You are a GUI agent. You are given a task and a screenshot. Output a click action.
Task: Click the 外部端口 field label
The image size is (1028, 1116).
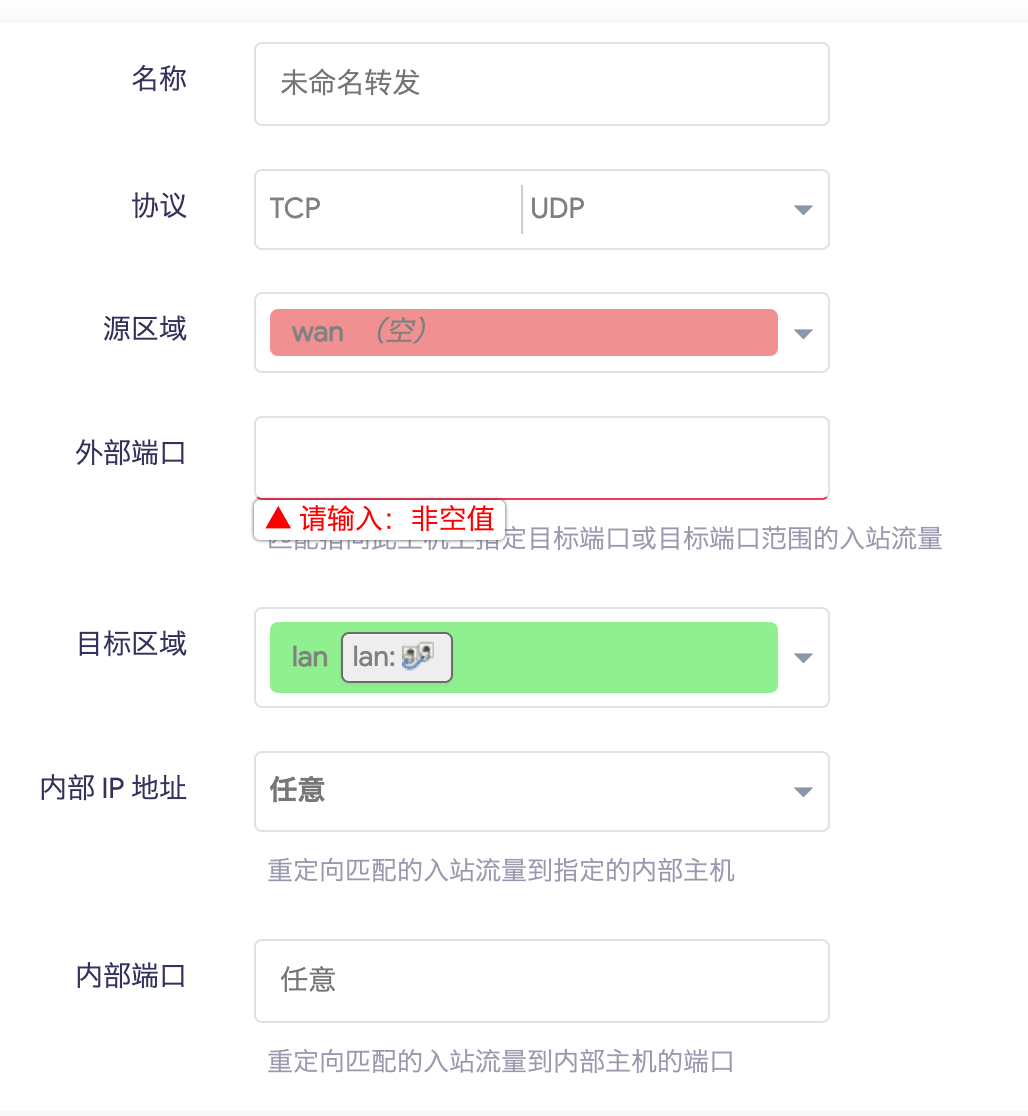[x=131, y=453]
